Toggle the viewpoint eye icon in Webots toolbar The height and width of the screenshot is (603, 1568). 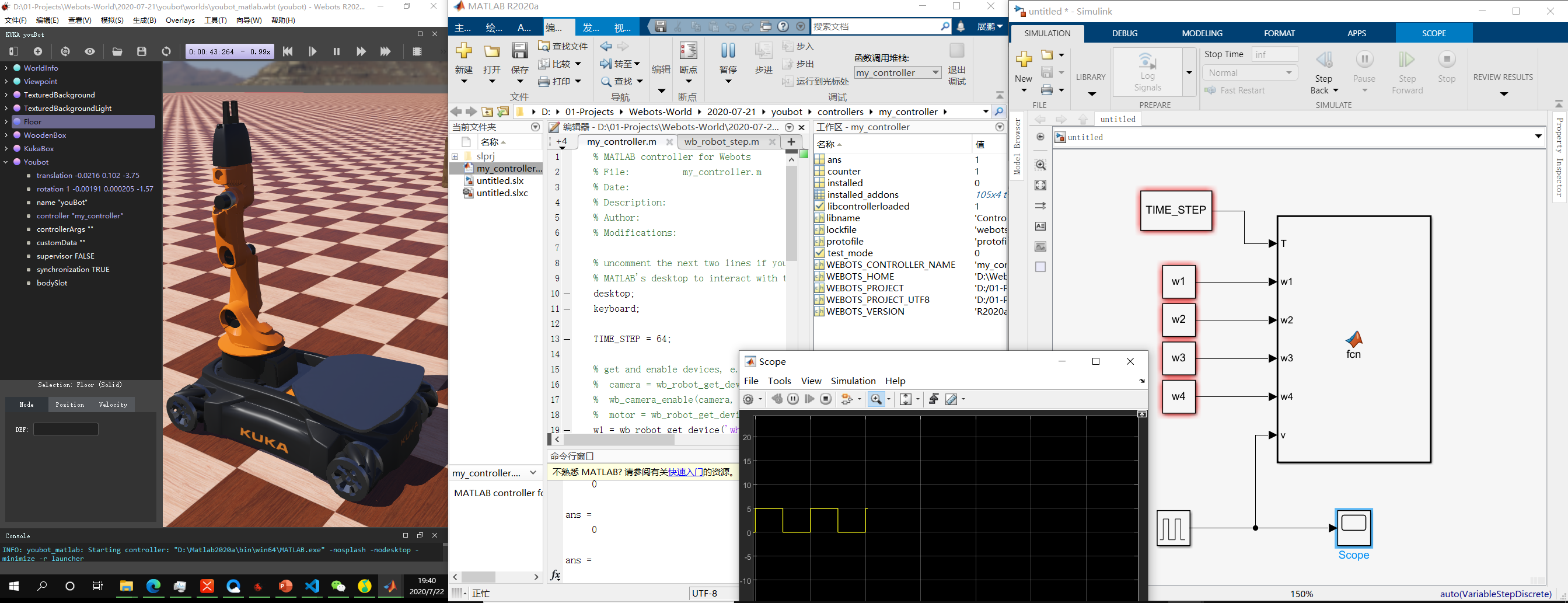(90, 52)
